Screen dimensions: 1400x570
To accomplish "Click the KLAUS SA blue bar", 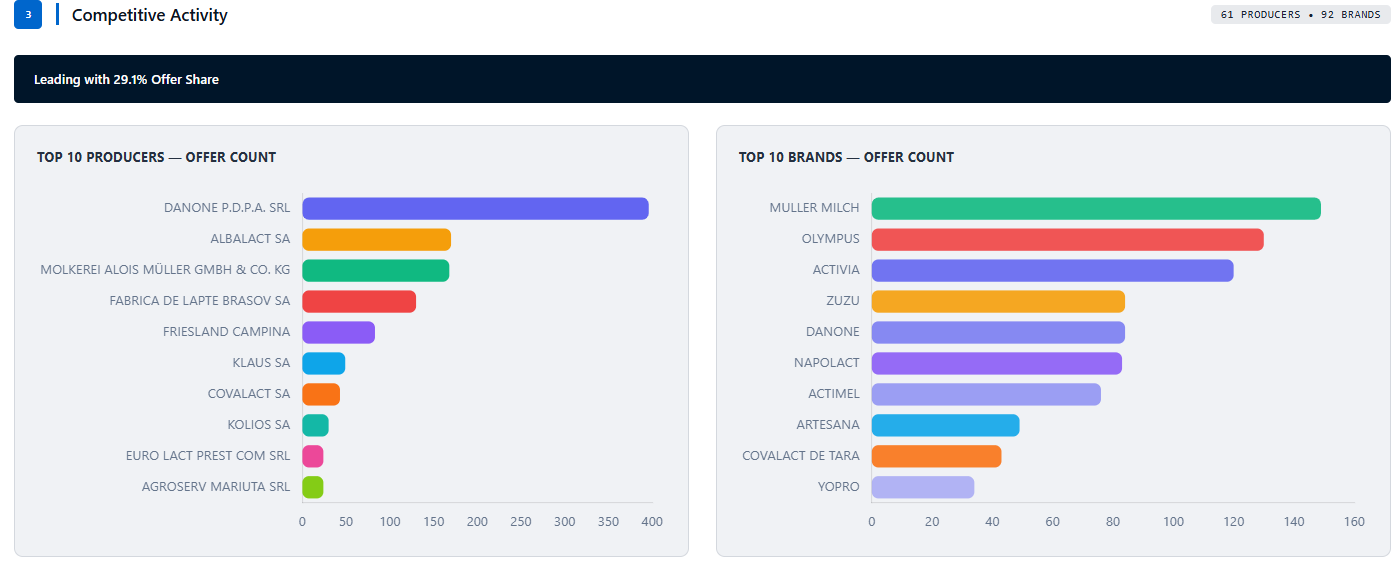I will tap(323, 363).
